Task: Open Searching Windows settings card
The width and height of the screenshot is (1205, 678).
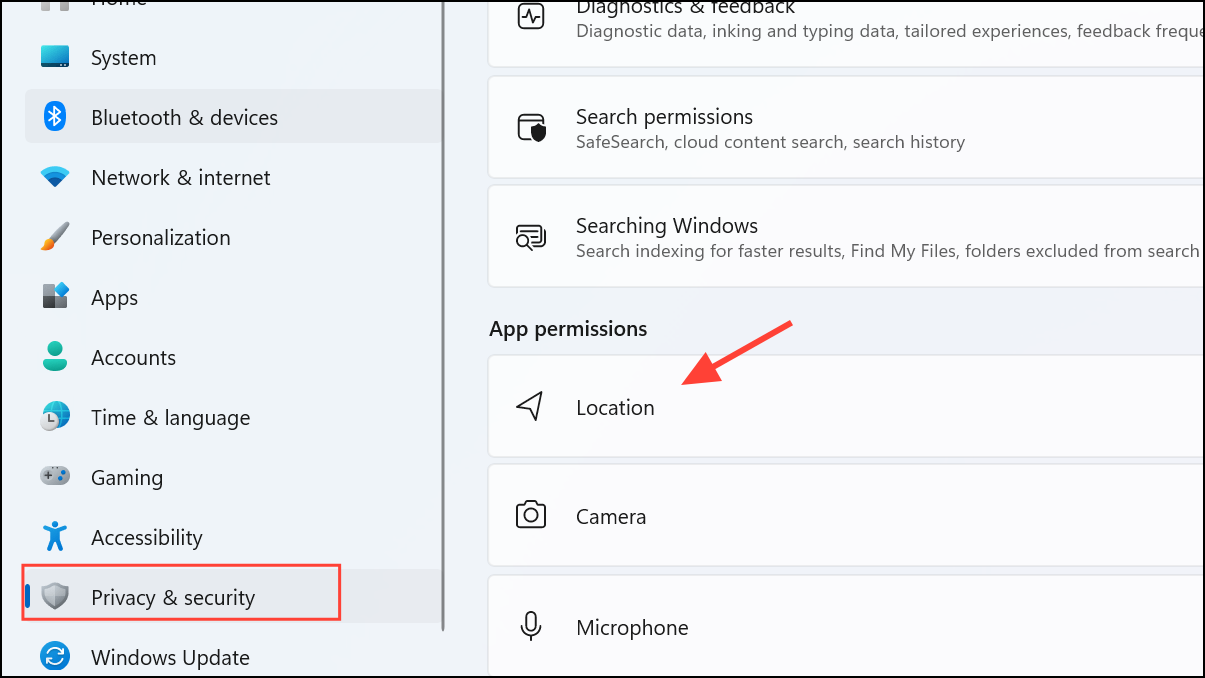Action: point(846,237)
